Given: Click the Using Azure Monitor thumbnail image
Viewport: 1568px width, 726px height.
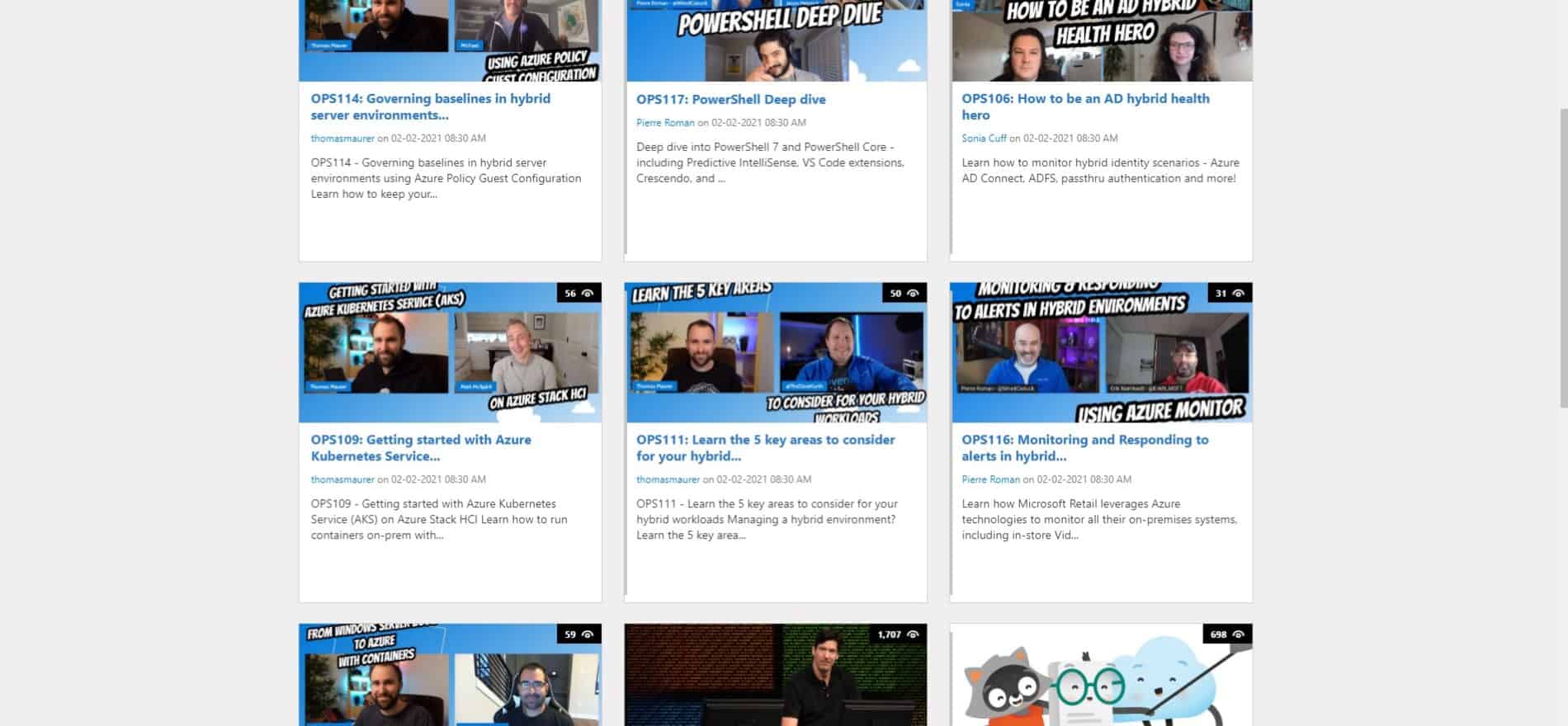Looking at the screenshot, I should point(1101,353).
